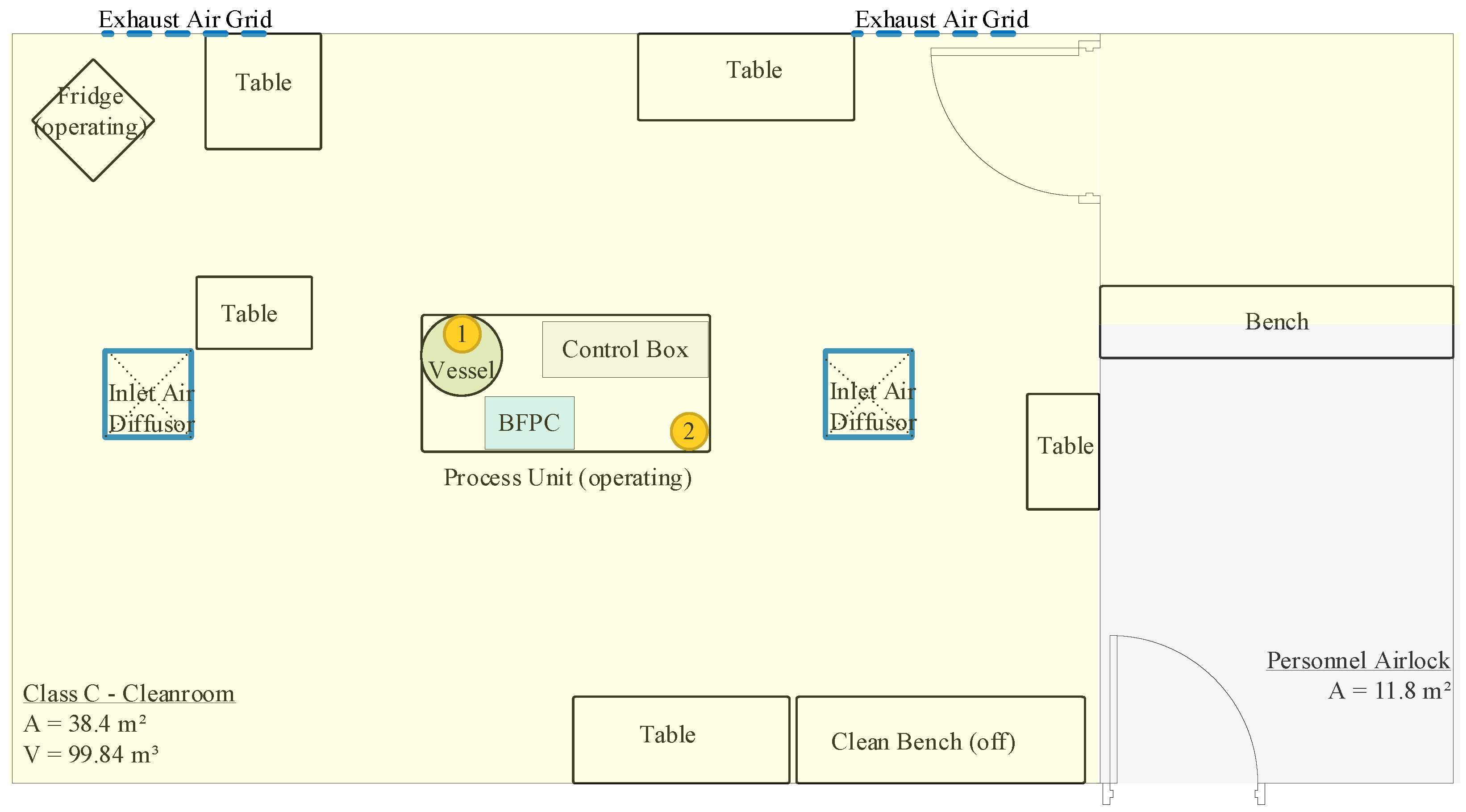
Task: Click the Table against airlock wall
Action: click(x=1062, y=451)
